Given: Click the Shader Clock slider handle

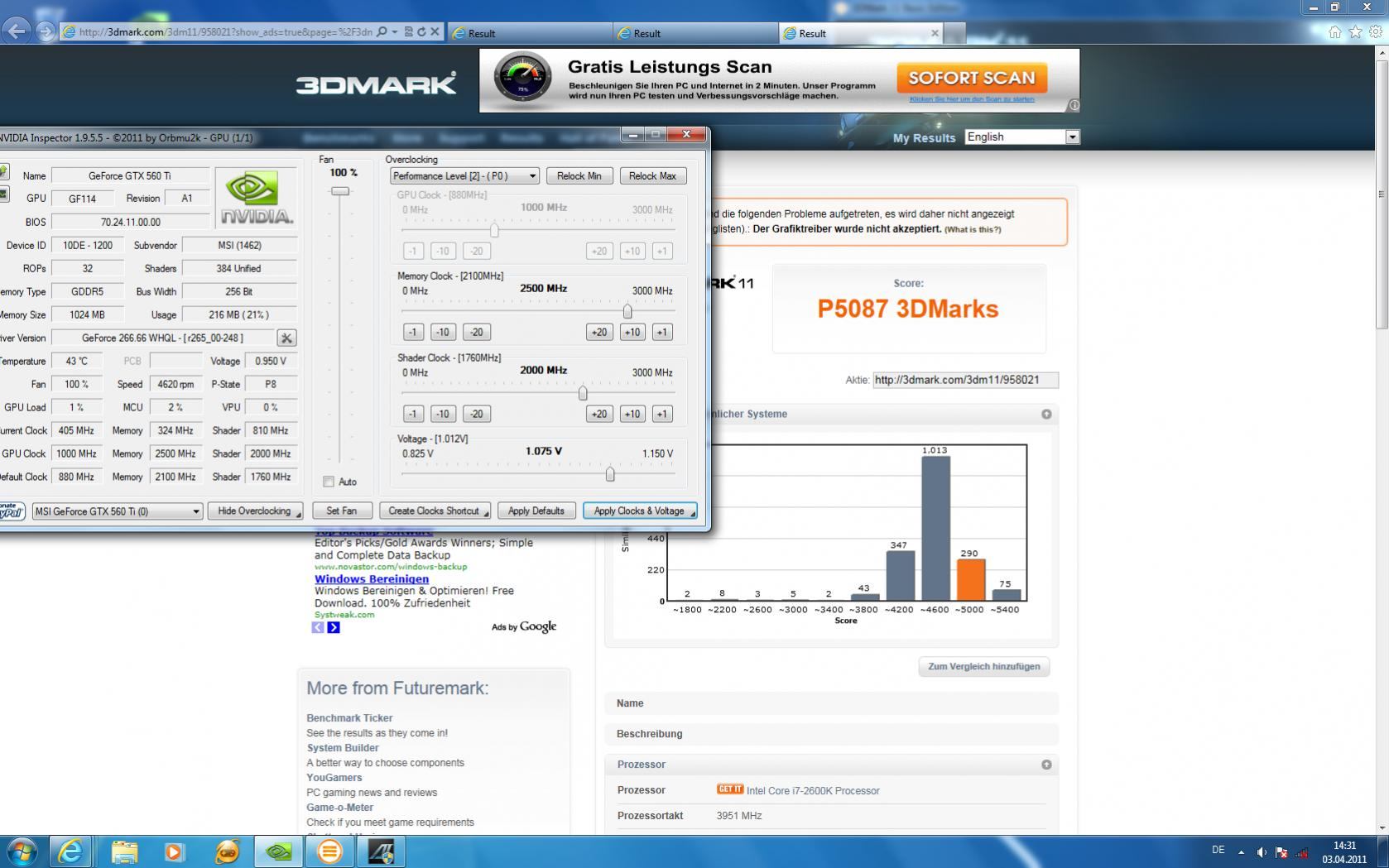Looking at the screenshot, I should click(583, 393).
